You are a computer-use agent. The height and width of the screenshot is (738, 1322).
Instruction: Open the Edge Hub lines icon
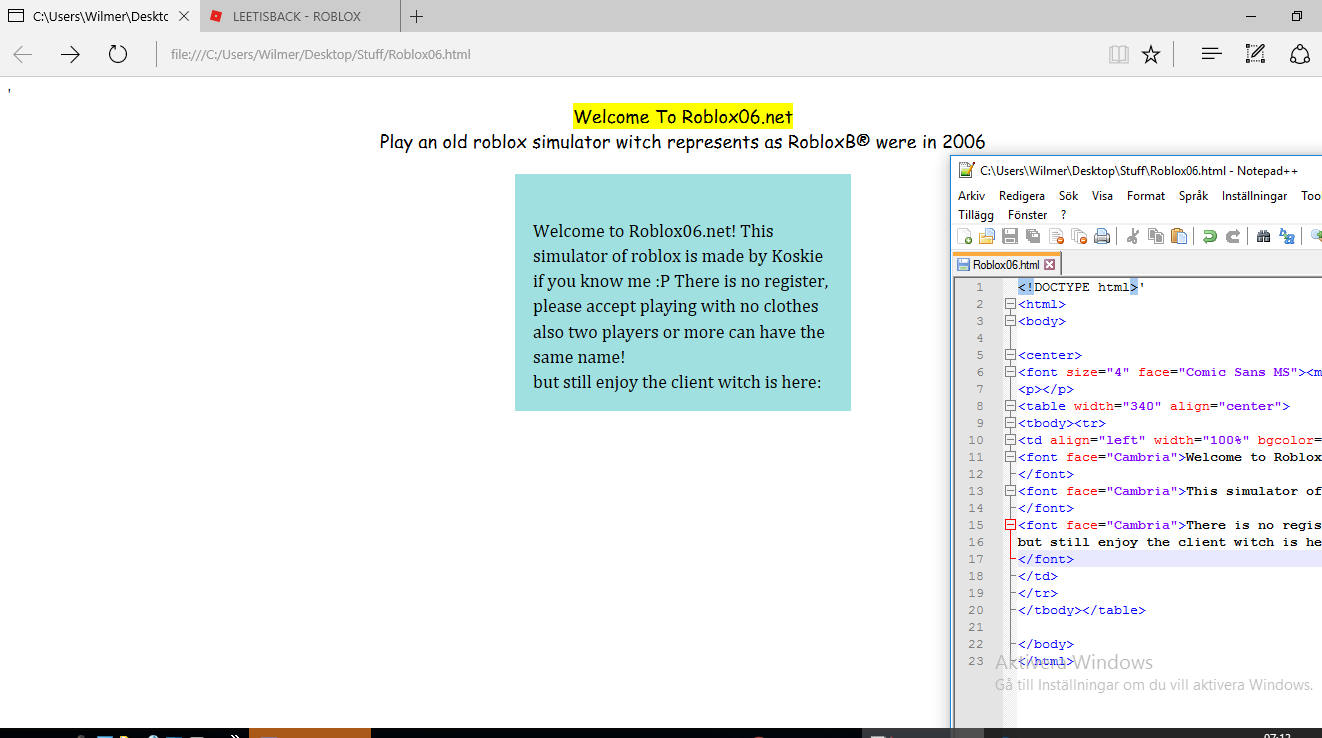[x=1211, y=54]
